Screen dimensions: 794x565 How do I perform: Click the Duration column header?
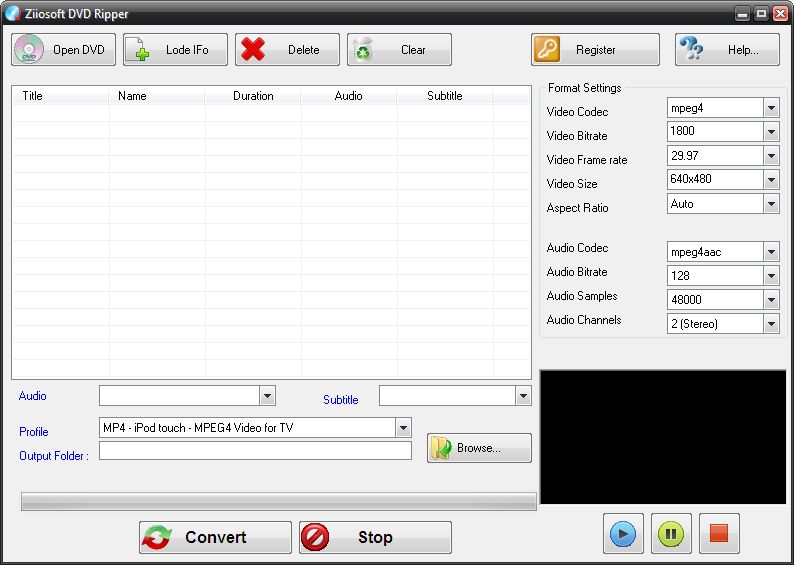point(253,96)
